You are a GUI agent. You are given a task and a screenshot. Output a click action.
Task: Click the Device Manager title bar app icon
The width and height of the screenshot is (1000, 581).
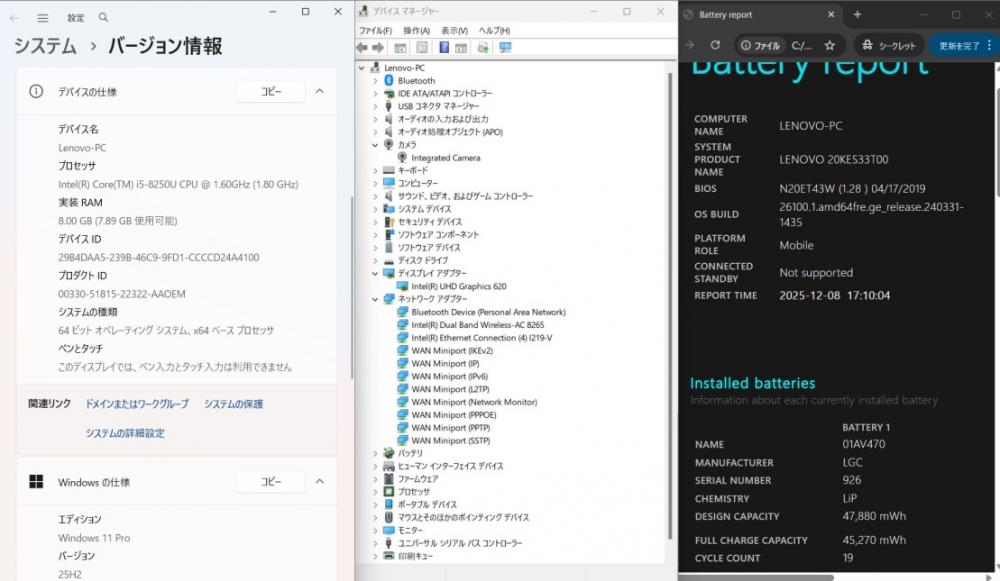click(363, 11)
